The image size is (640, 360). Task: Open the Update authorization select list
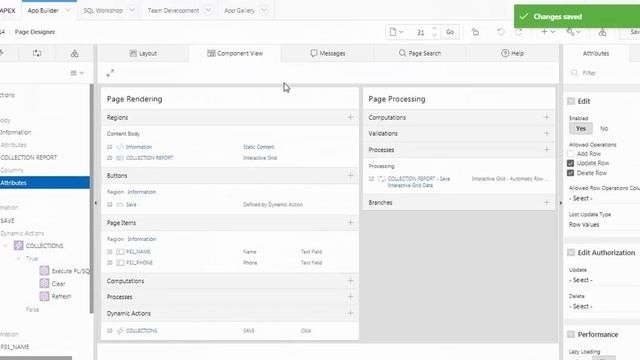(x=604, y=280)
